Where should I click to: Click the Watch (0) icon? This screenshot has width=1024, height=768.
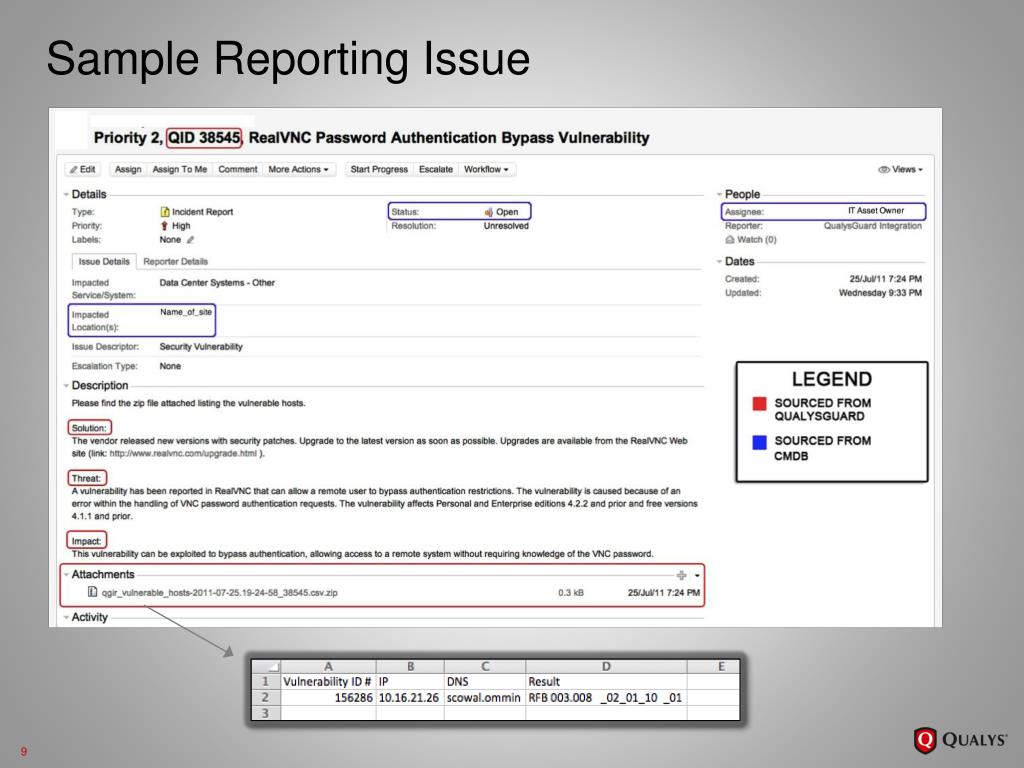(729, 240)
